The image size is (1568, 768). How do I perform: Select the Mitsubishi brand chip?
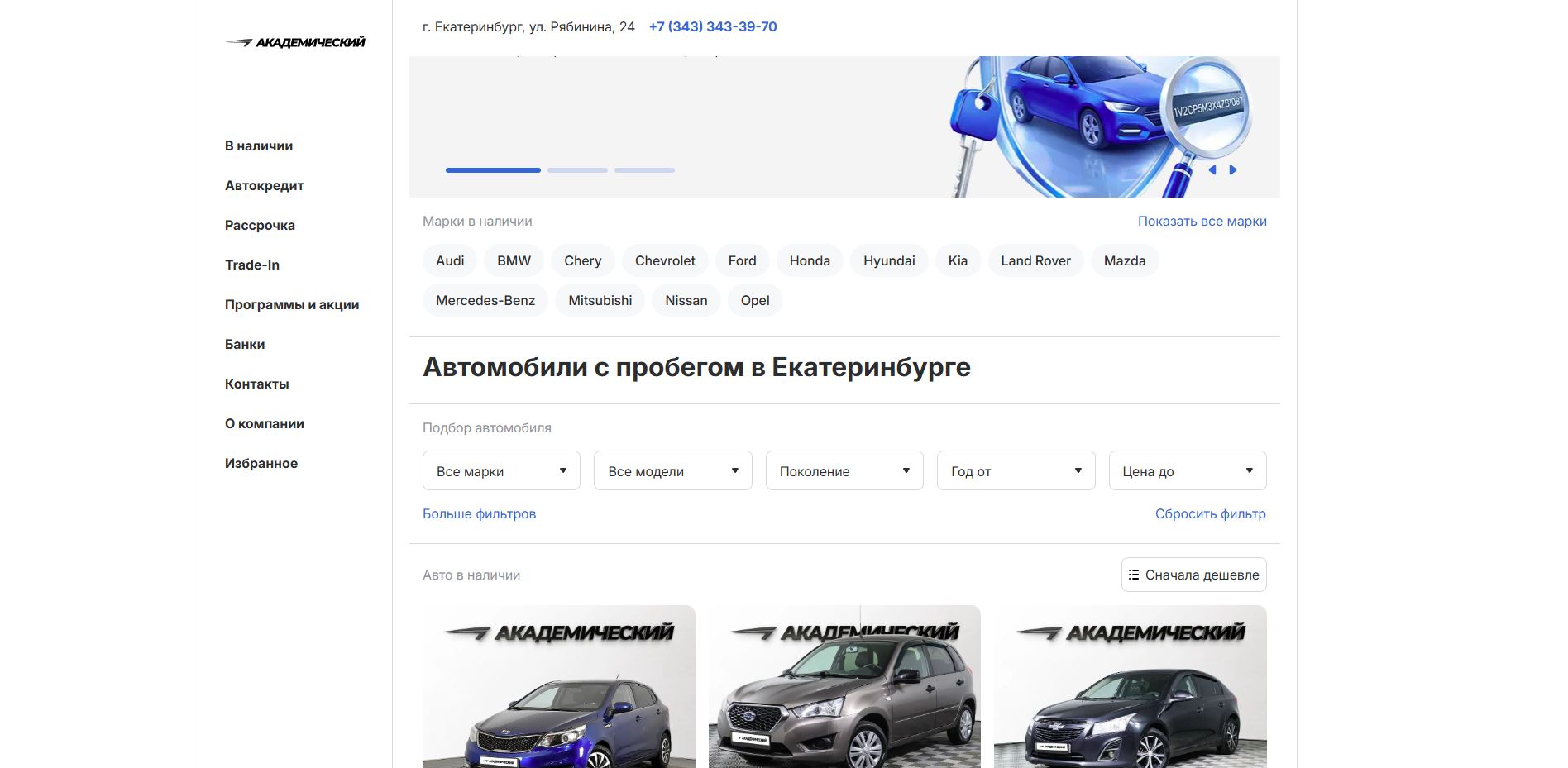pos(600,300)
